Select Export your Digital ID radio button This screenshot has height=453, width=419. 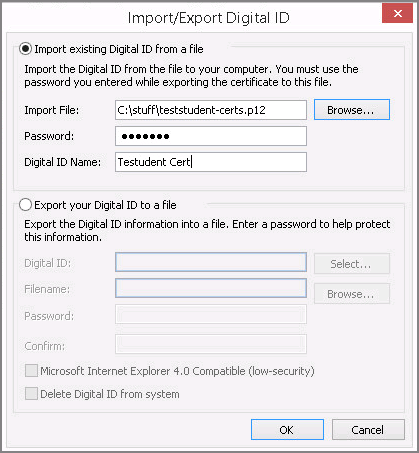pyautogui.click(x=25, y=205)
